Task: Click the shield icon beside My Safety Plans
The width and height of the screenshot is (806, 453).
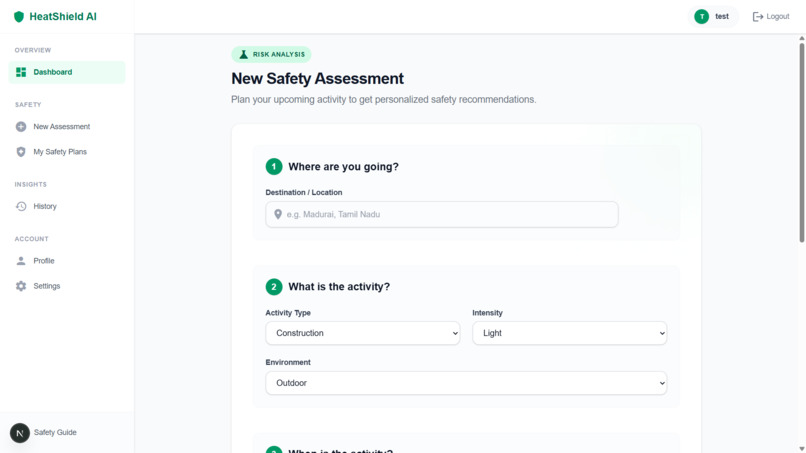Action: click(x=21, y=152)
